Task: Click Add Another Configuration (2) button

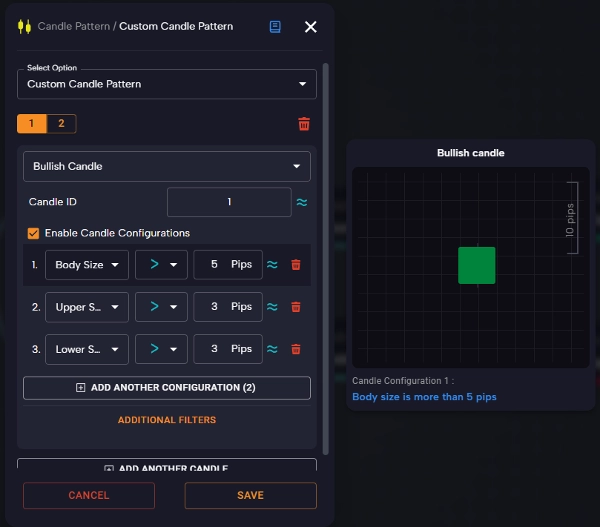Action: [x=167, y=388]
